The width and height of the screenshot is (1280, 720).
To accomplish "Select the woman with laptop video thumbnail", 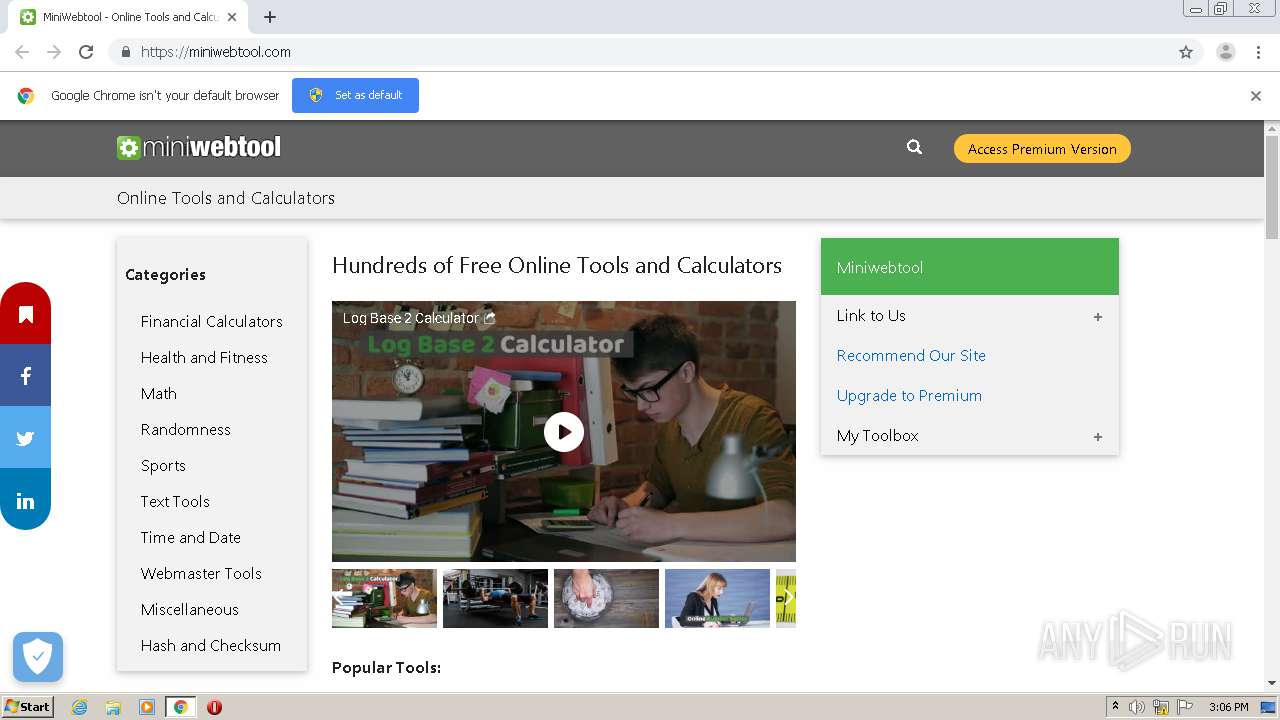I will click(x=717, y=598).
